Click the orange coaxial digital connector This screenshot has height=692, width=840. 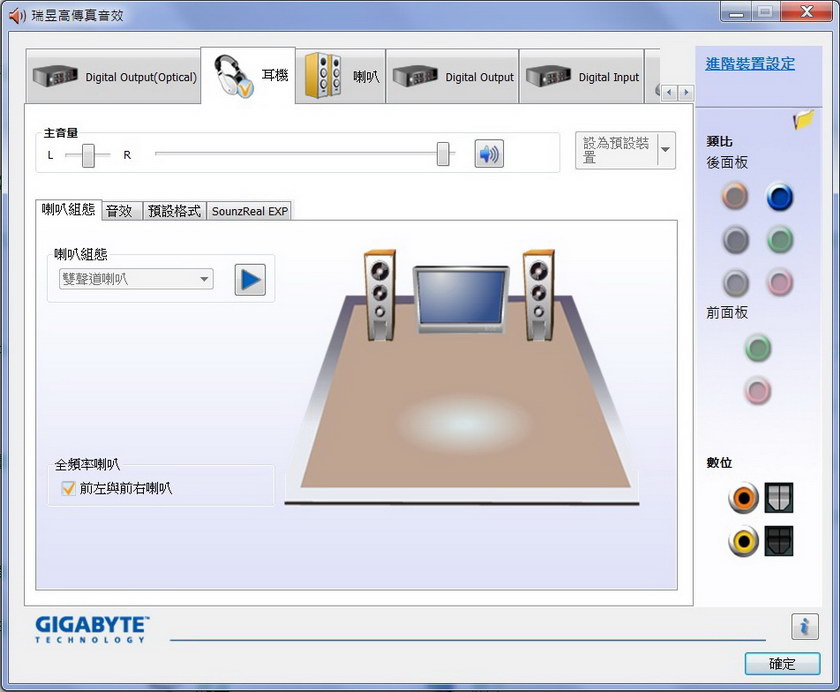point(743,498)
